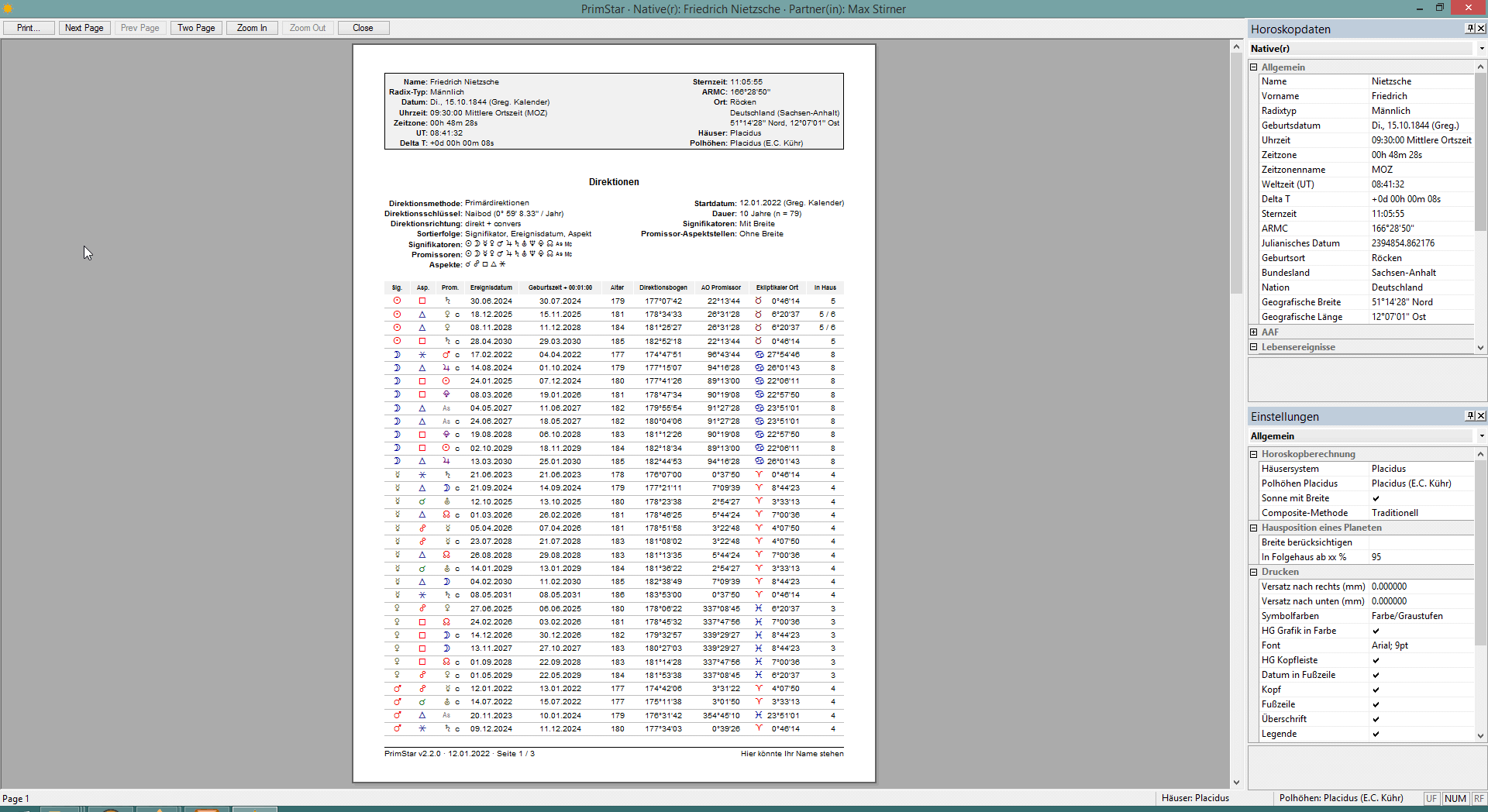The height and width of the screenshot is (812, 1488).
Task: Collapse the Drucken group
Action: (x=1254, y=572)
